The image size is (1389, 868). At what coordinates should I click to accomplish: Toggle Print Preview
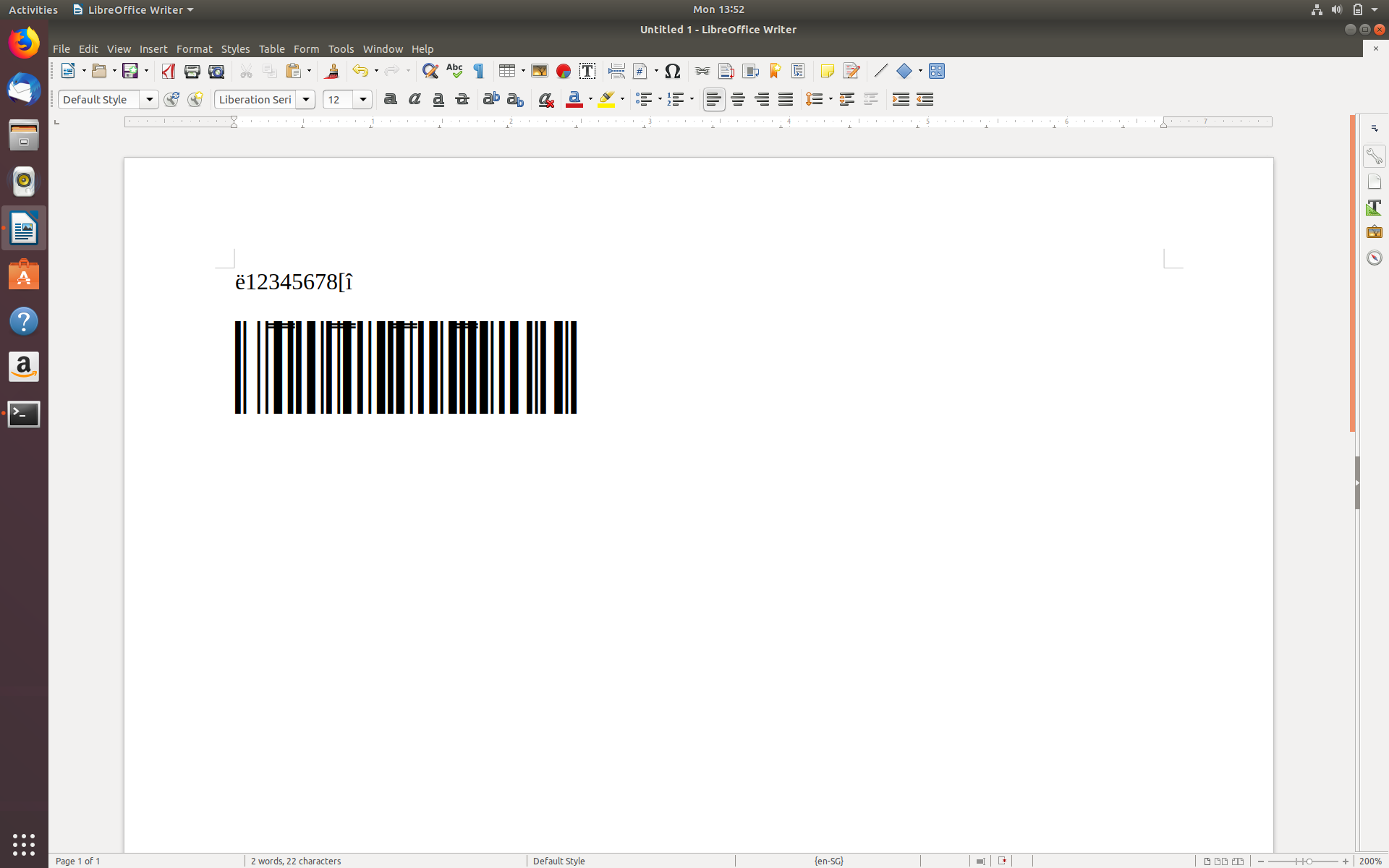click(216, 71)
